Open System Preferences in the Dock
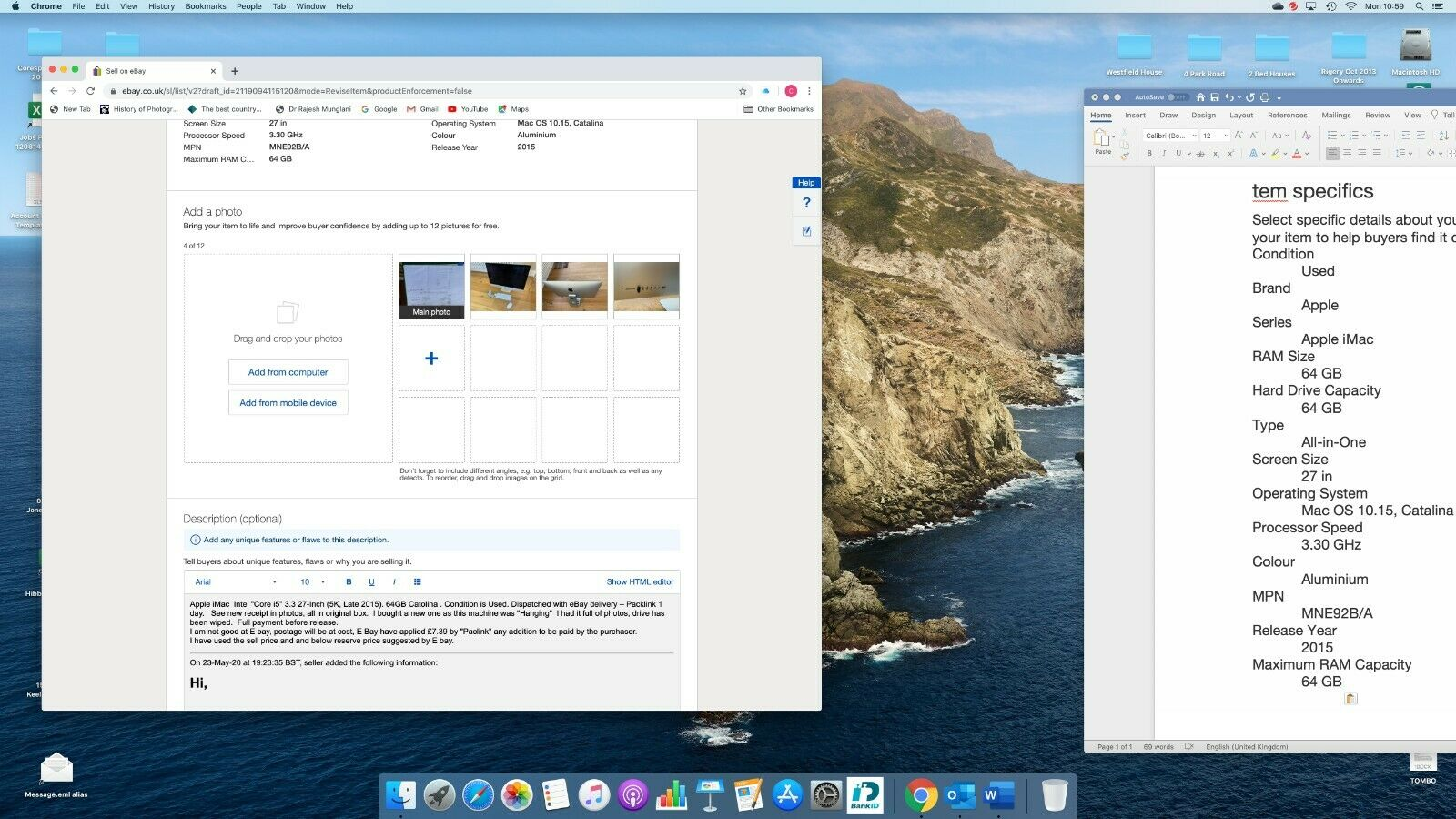The image size is (1456, 819). pos(826,795)
